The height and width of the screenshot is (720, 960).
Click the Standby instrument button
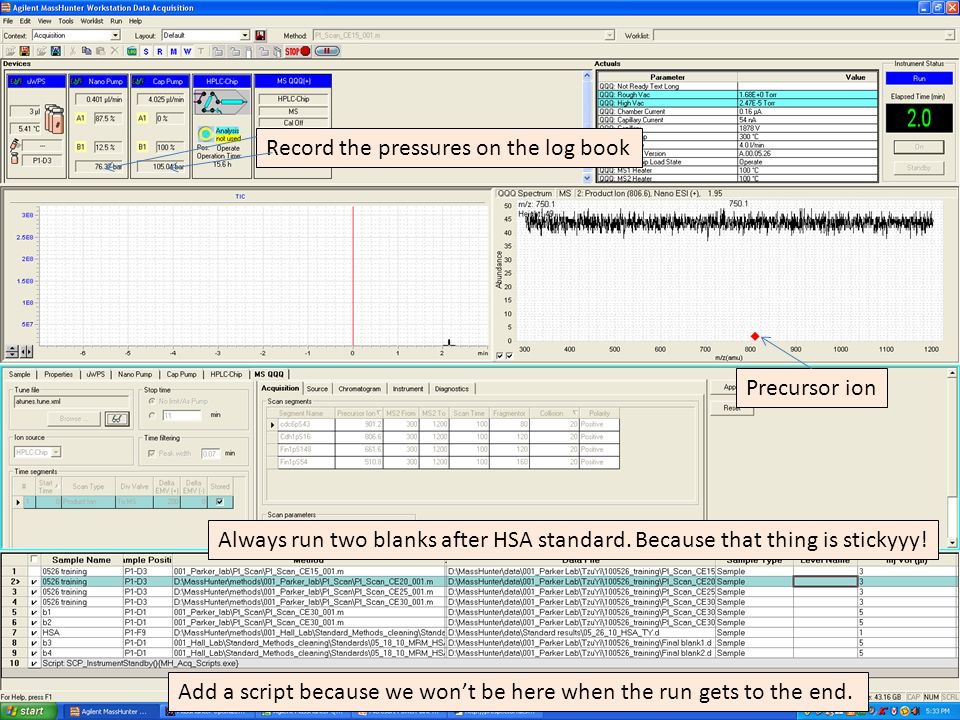[x=919, y=168]
